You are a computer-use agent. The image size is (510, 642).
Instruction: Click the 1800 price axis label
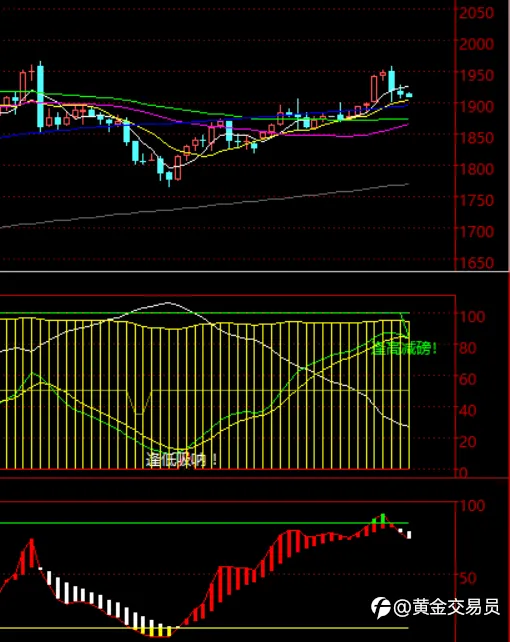click(x=476, y=169)
